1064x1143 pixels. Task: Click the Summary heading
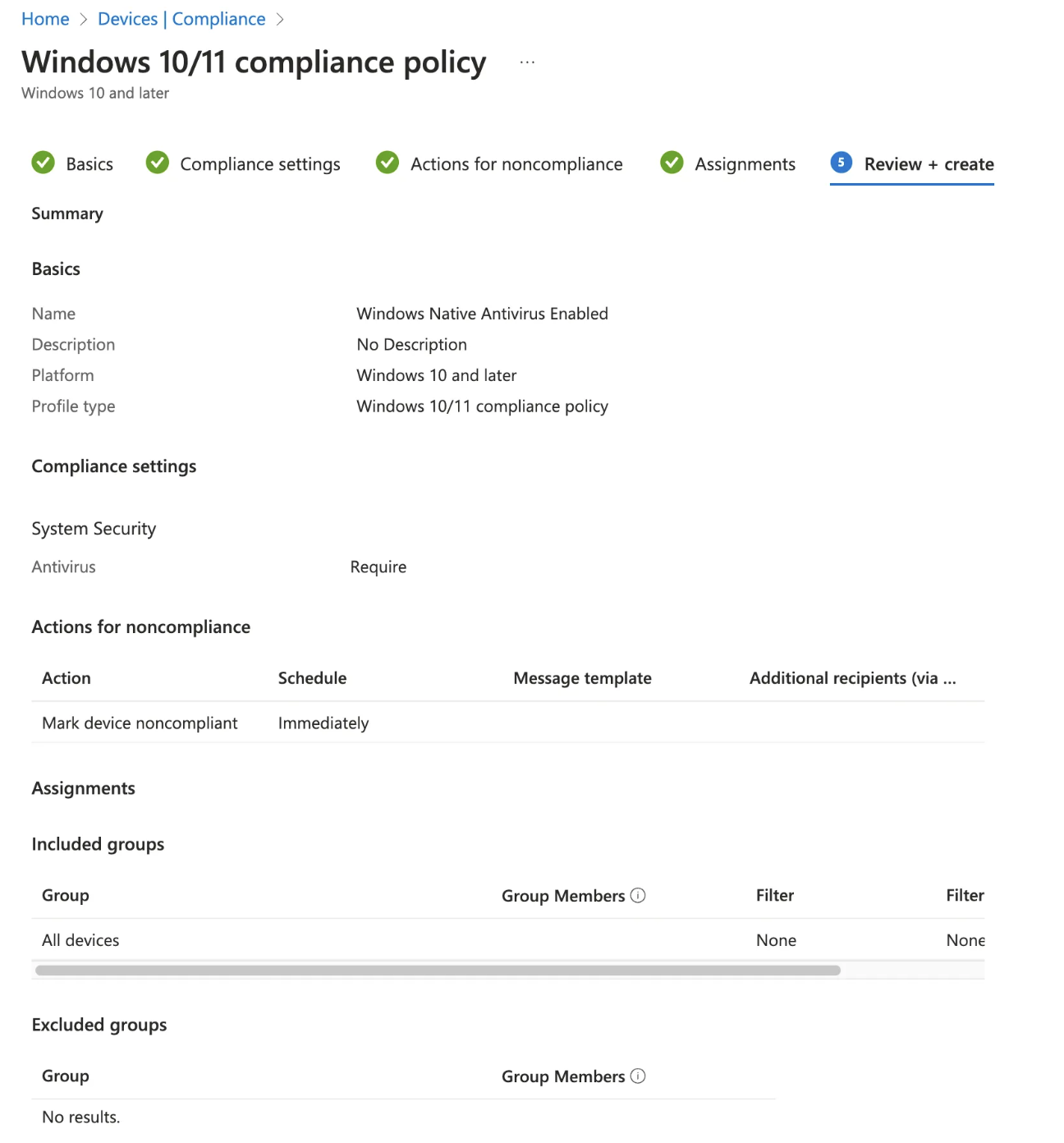(x=67, y=213)
